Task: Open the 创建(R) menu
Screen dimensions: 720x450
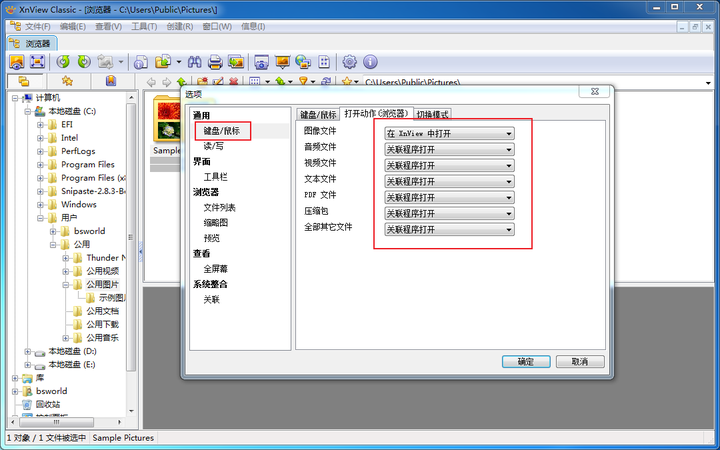Action: click(180, 27)
